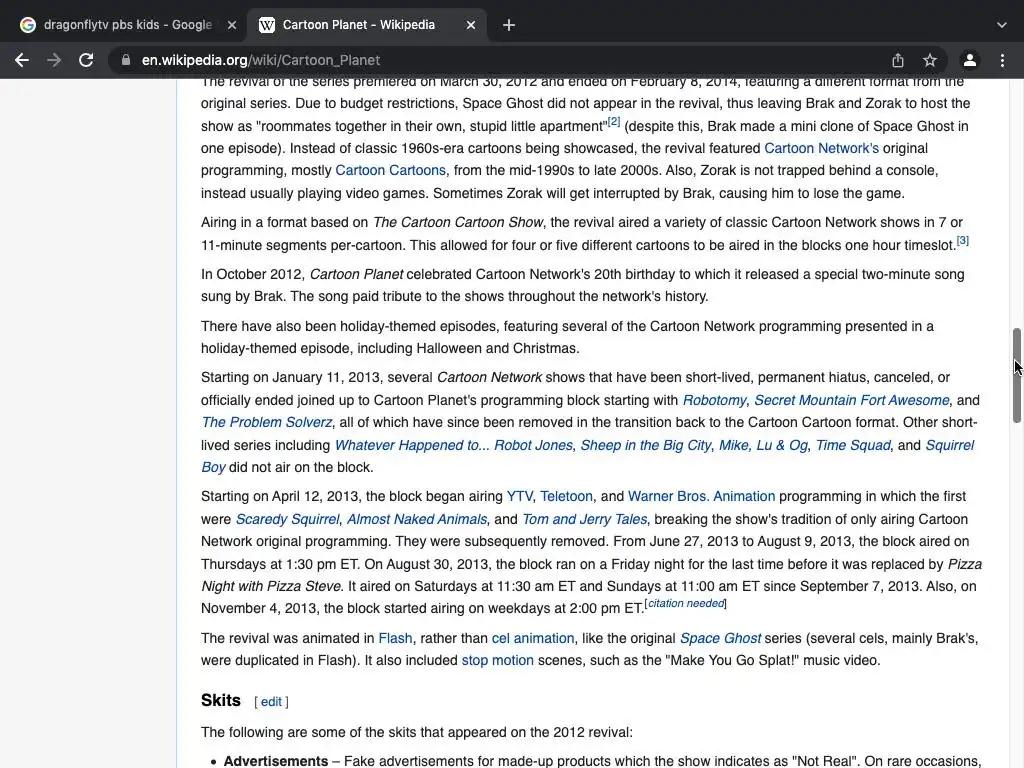The width and height of the screenshot is (1024, 768).
Task: Edit the Skits section
Action: pyautogui.click(x=271, y=702)
